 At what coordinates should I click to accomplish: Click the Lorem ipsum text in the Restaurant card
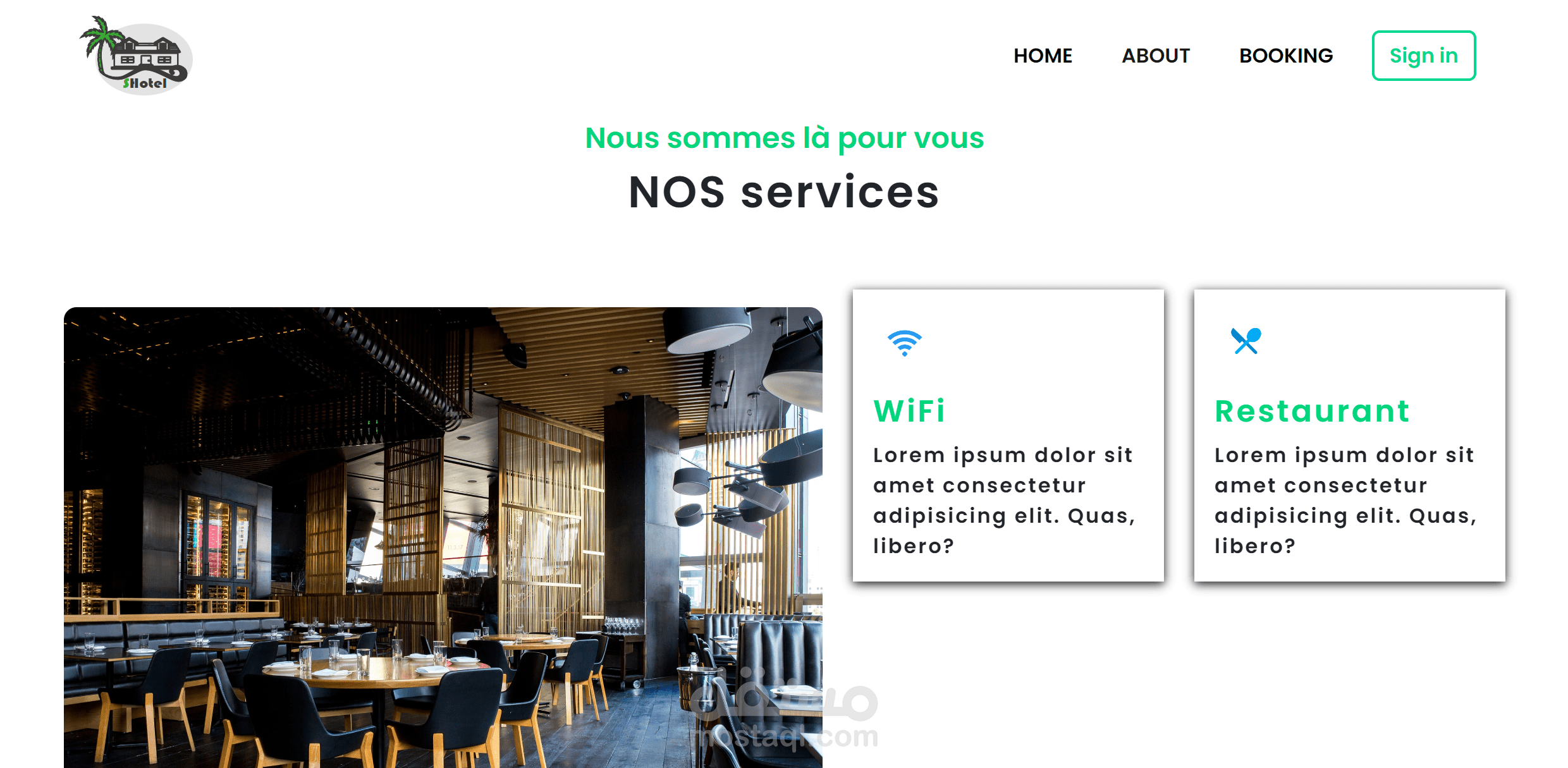(1346, 500)
